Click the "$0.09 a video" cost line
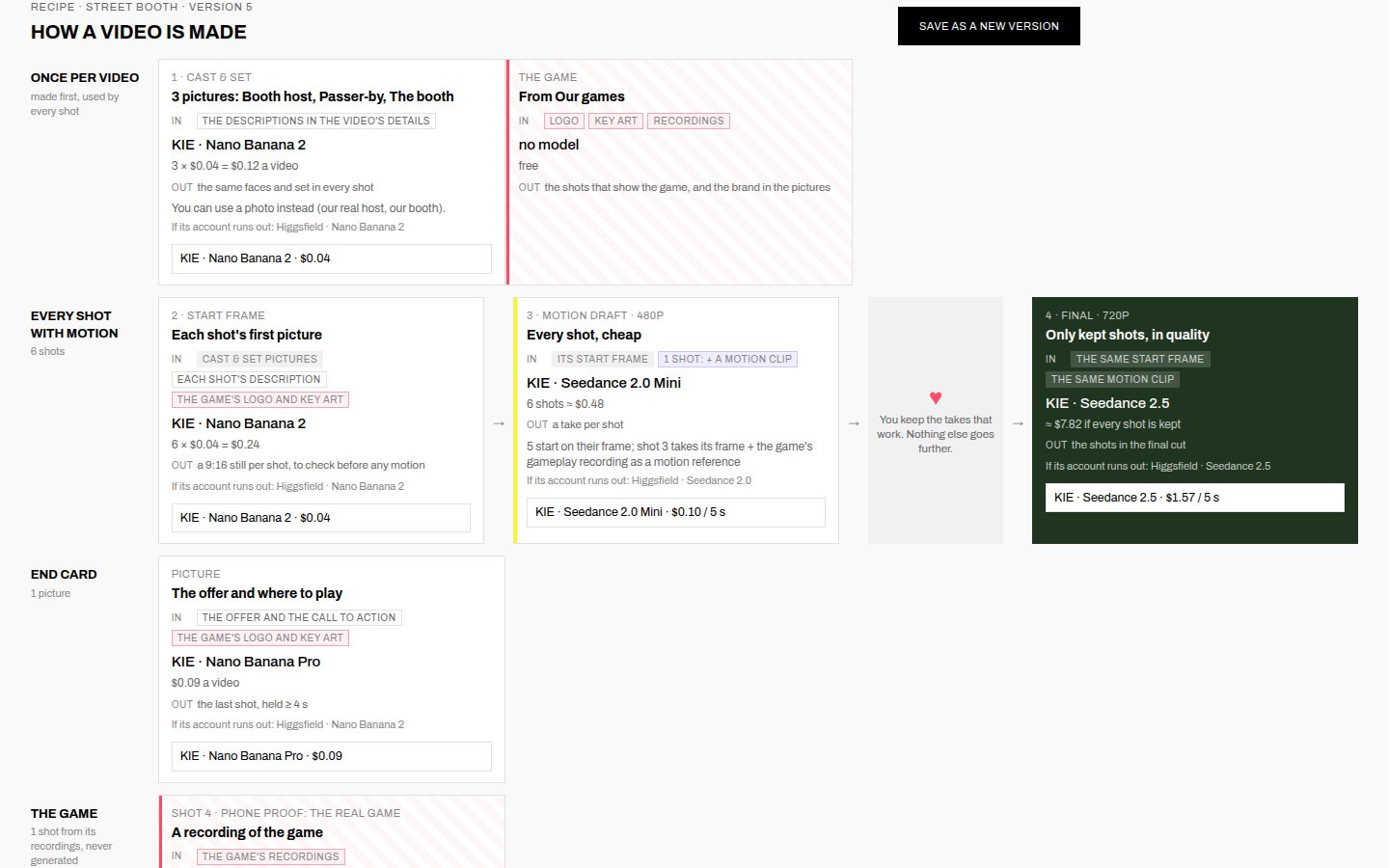This screenshot has width=1389, height=868. pos(205,683)
